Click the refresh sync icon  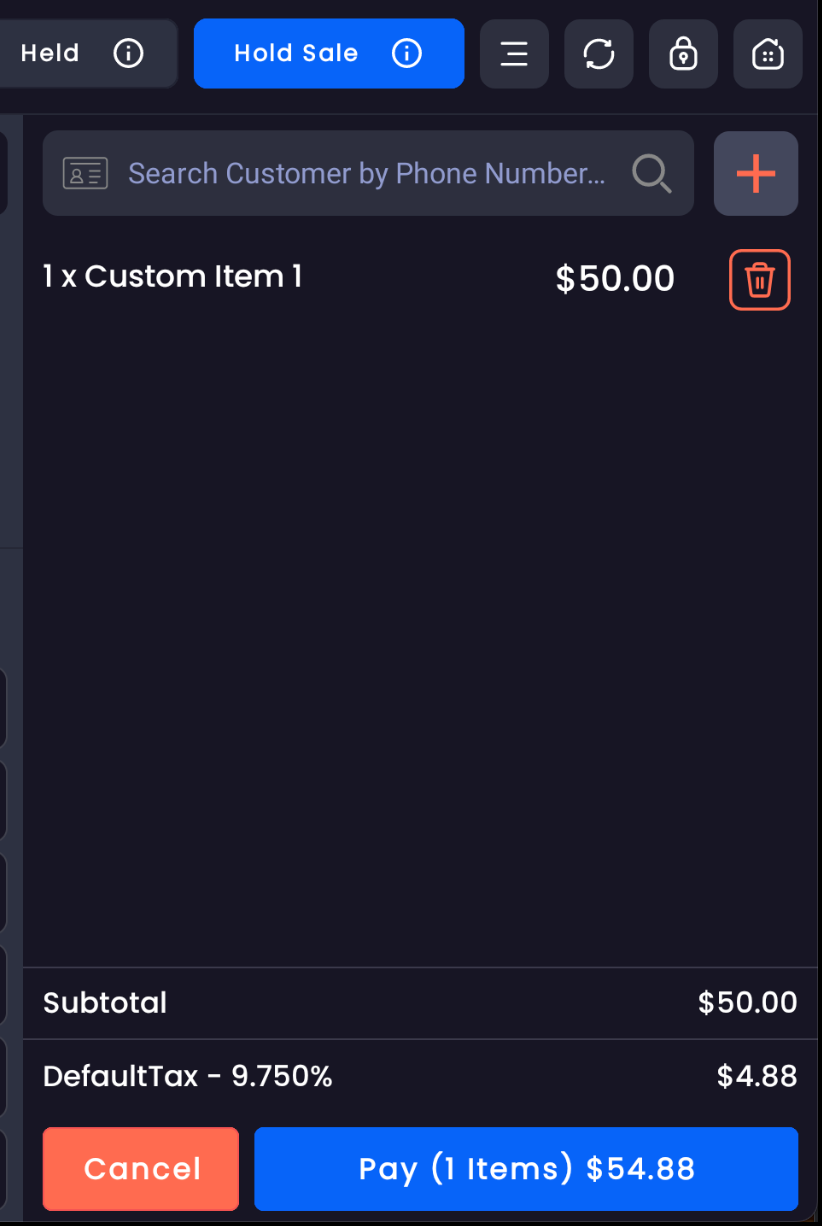599,53
